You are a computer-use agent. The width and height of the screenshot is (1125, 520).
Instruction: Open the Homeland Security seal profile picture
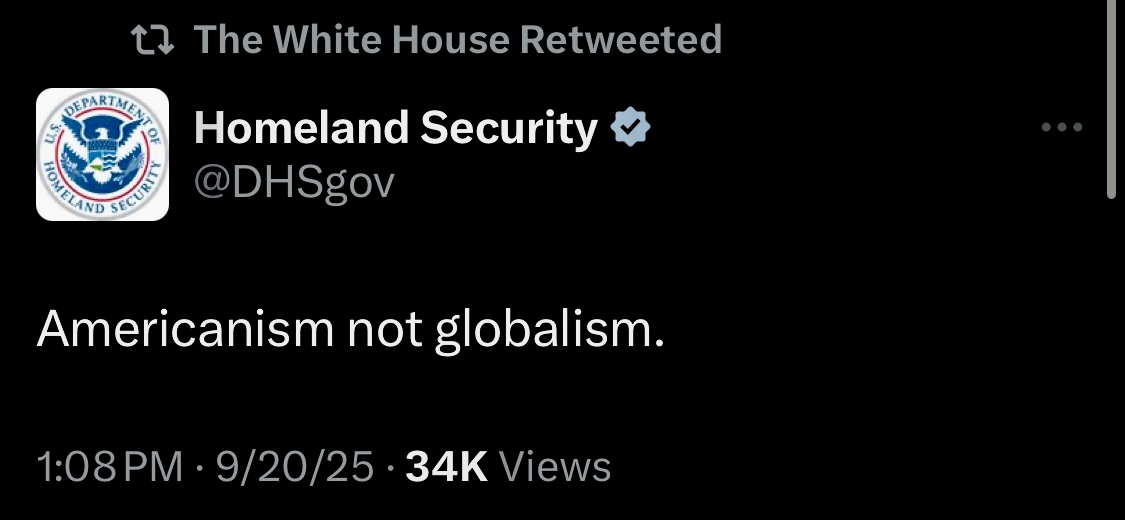point(103,154)
